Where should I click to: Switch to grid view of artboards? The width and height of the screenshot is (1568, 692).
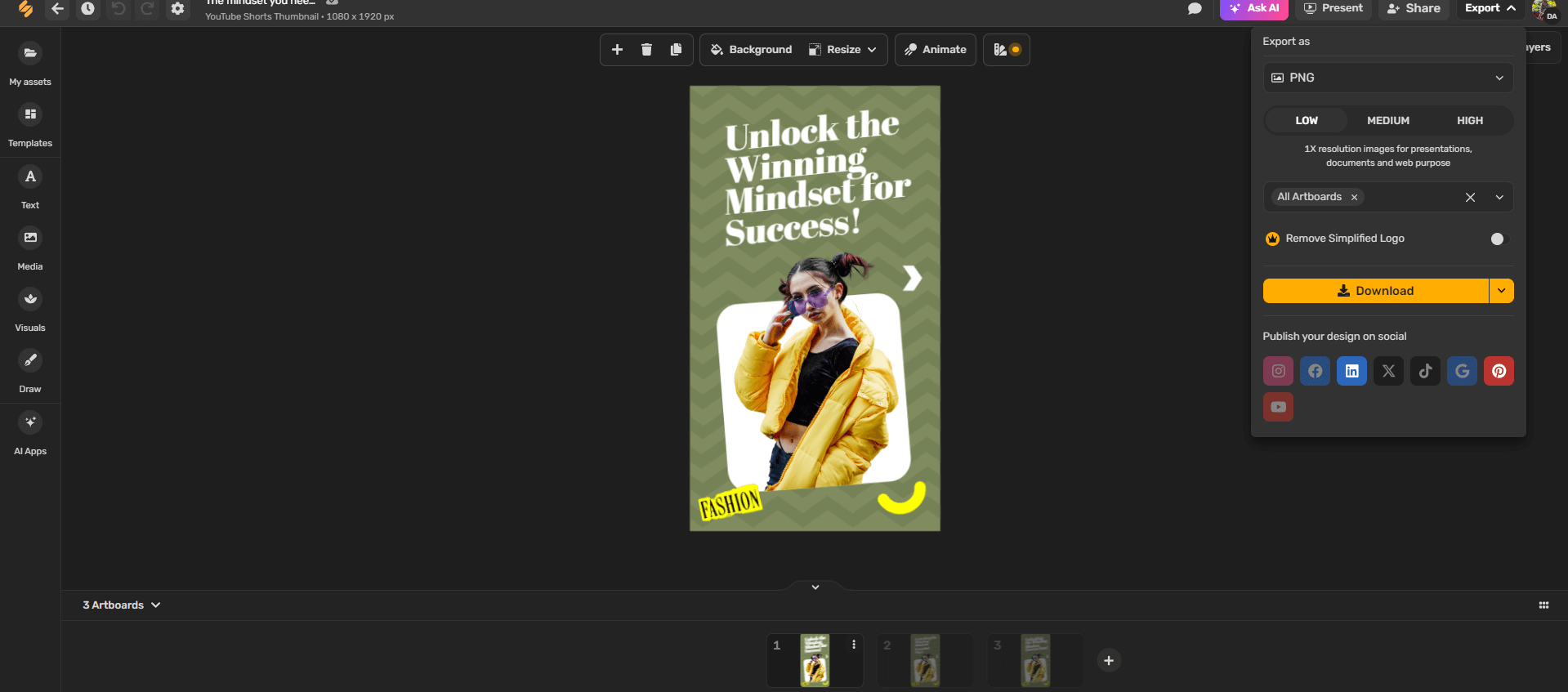point(1543,605)
